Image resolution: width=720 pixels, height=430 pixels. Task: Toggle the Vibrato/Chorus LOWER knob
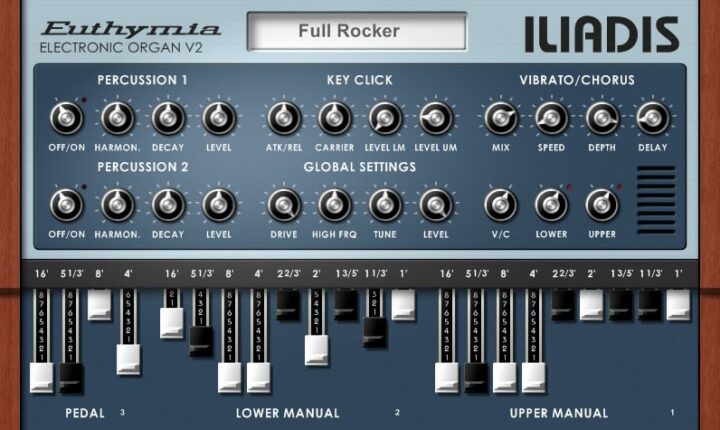click(x=550, y=205)
